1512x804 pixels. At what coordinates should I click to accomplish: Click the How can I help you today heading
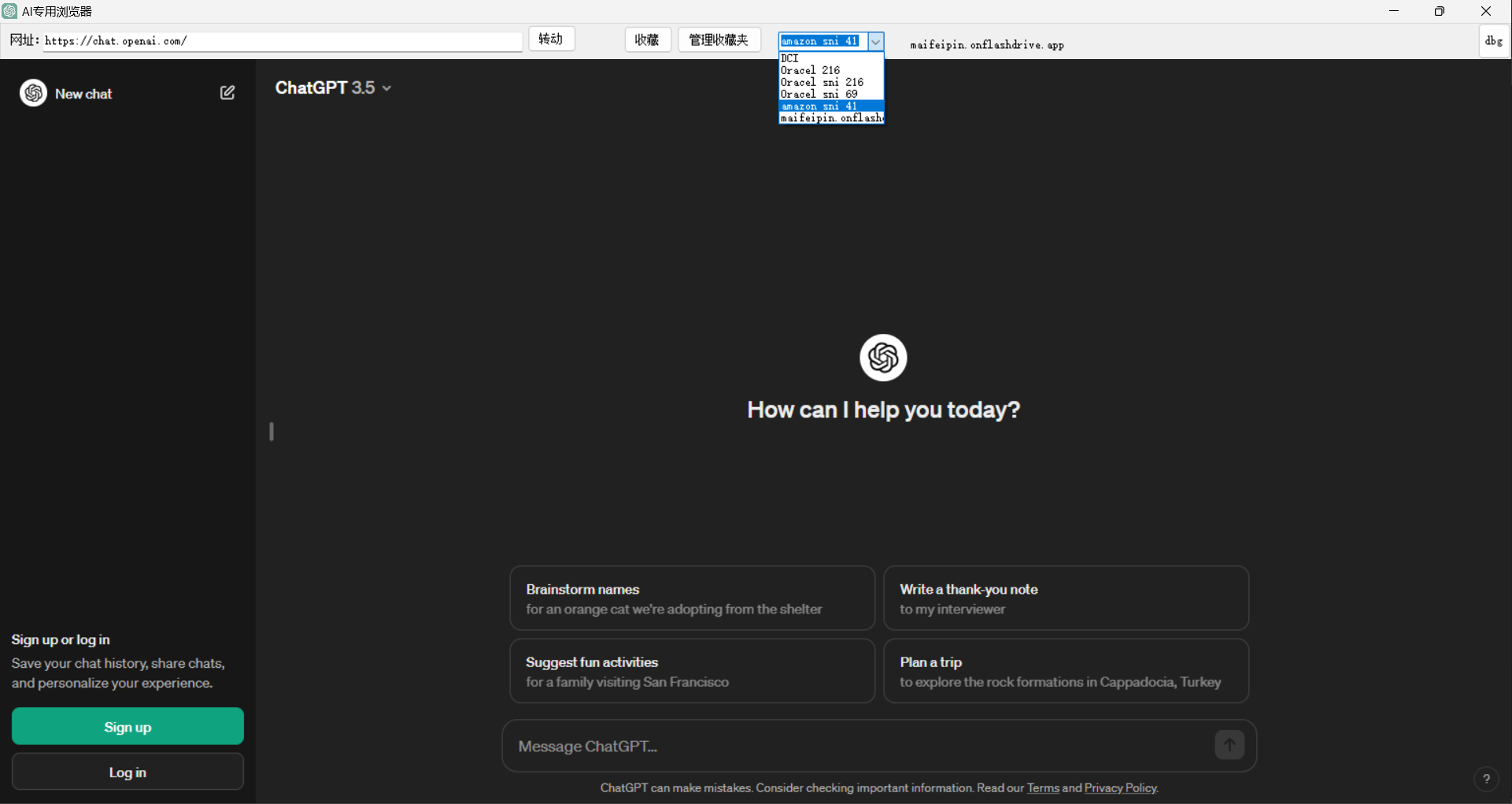(883, 409)
